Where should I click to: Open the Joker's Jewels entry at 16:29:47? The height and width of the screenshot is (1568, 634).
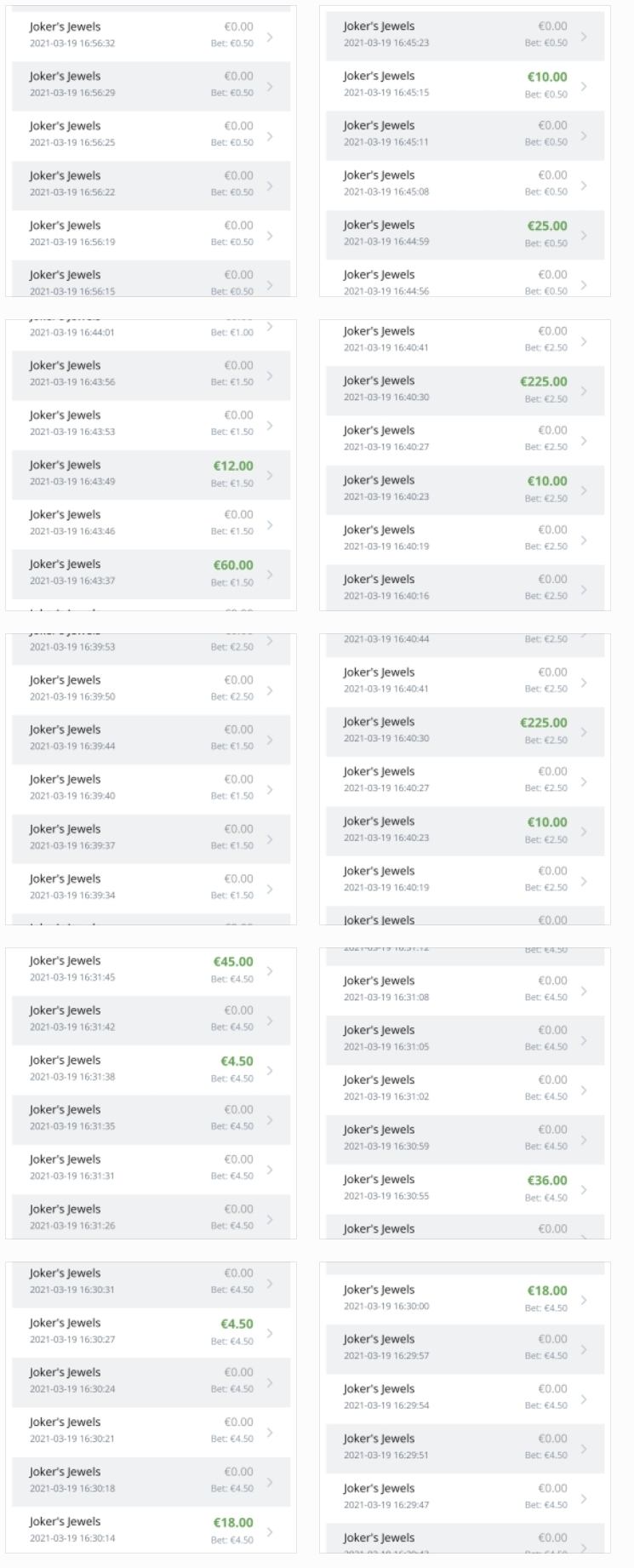(x=465, y=1498)
